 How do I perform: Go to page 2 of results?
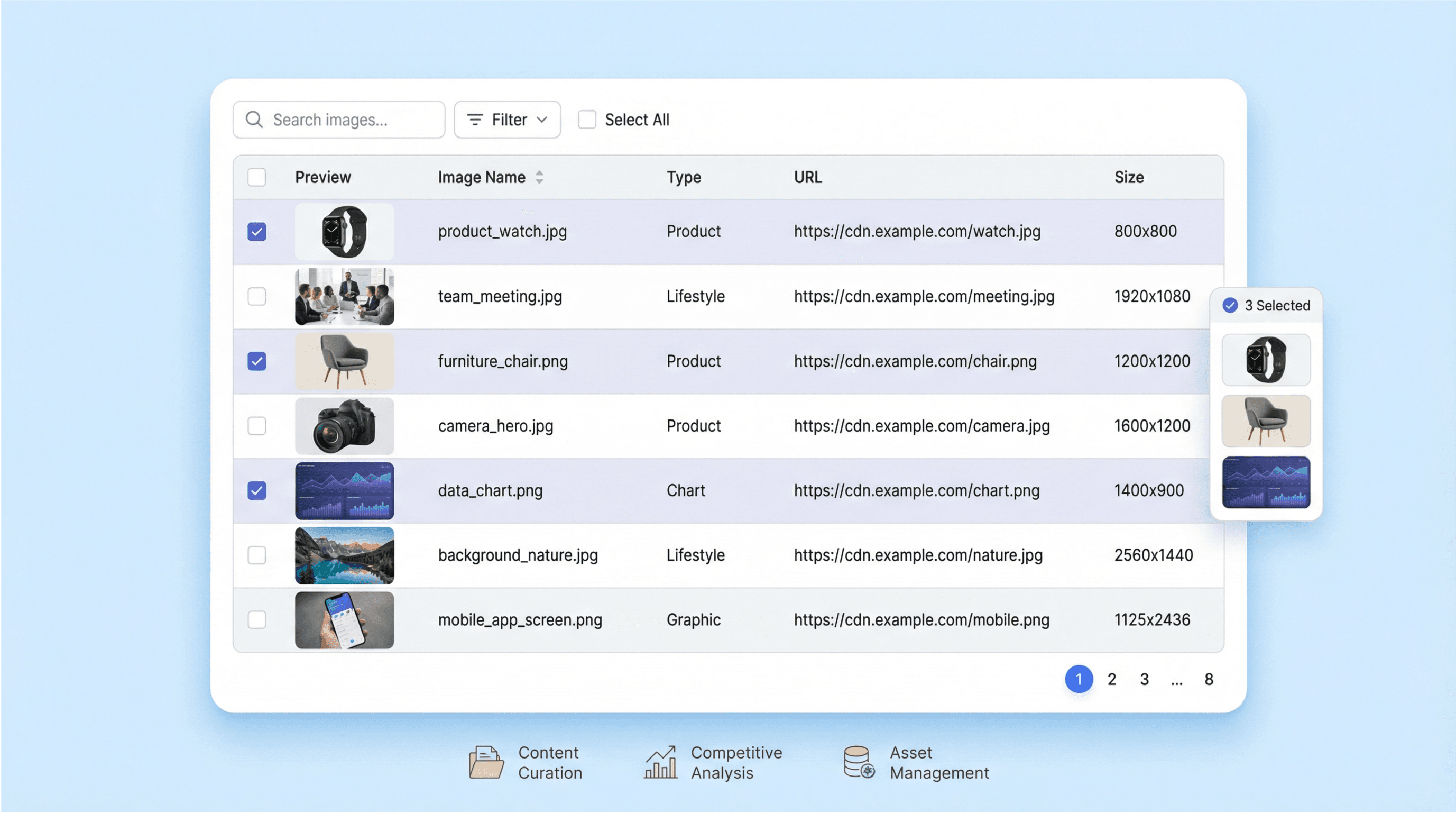[1111, 680]
